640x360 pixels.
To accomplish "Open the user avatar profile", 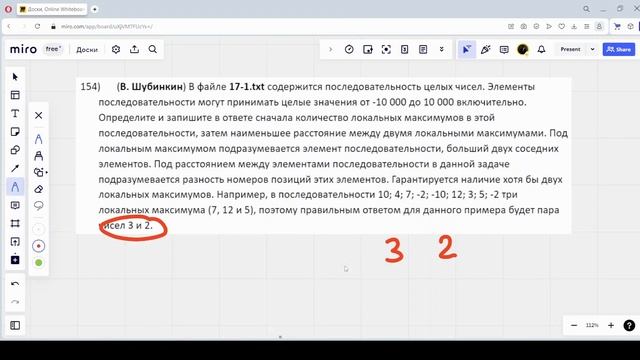I will tap(523, 49).
